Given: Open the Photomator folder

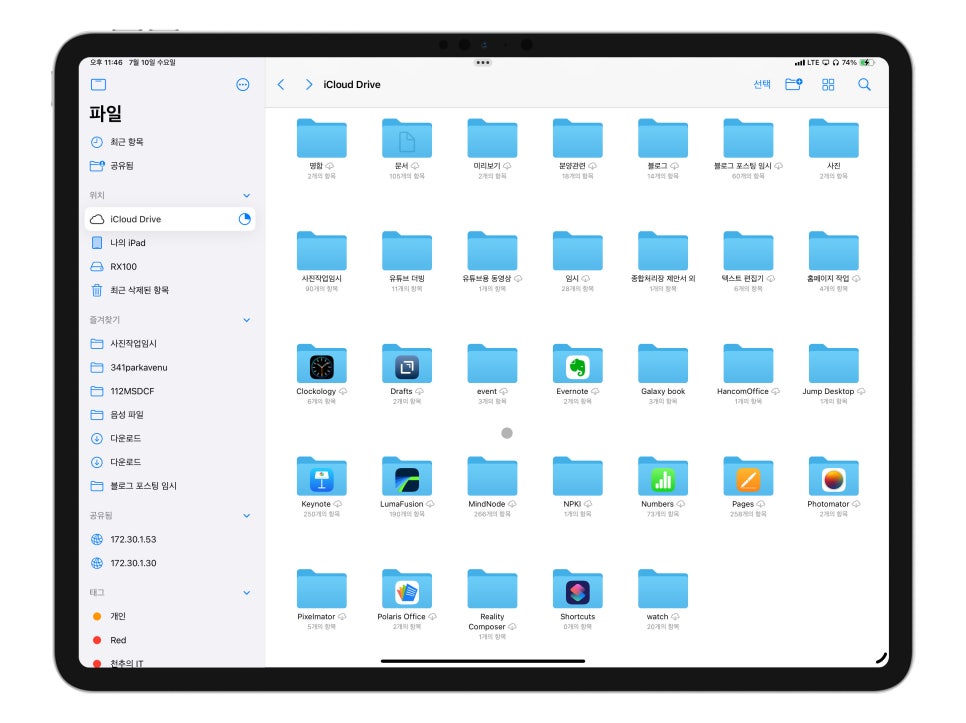Looking at the screenshot, I should pyautogui.click(x=834, y=477).
